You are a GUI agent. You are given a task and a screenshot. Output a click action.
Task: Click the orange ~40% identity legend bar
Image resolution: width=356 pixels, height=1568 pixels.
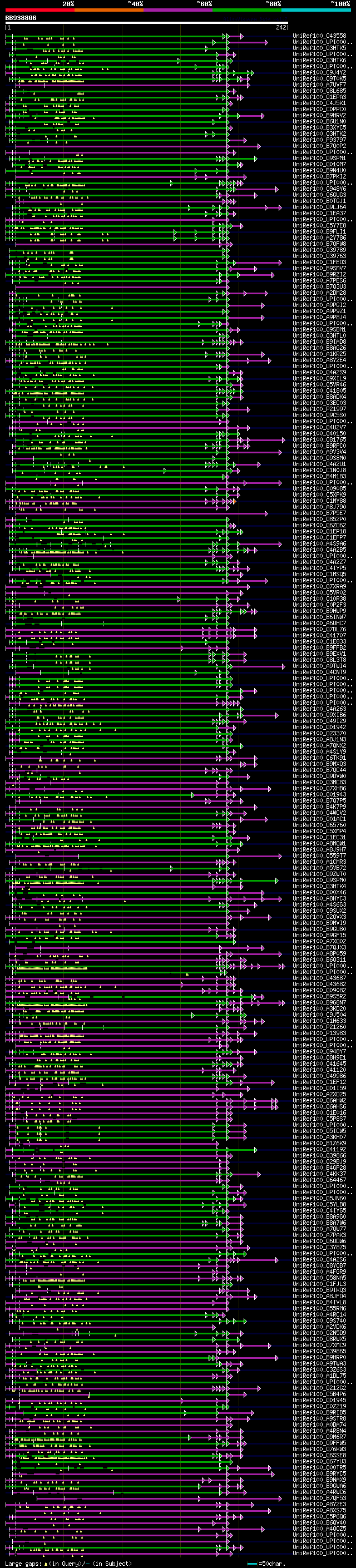(x=109, y=10)
